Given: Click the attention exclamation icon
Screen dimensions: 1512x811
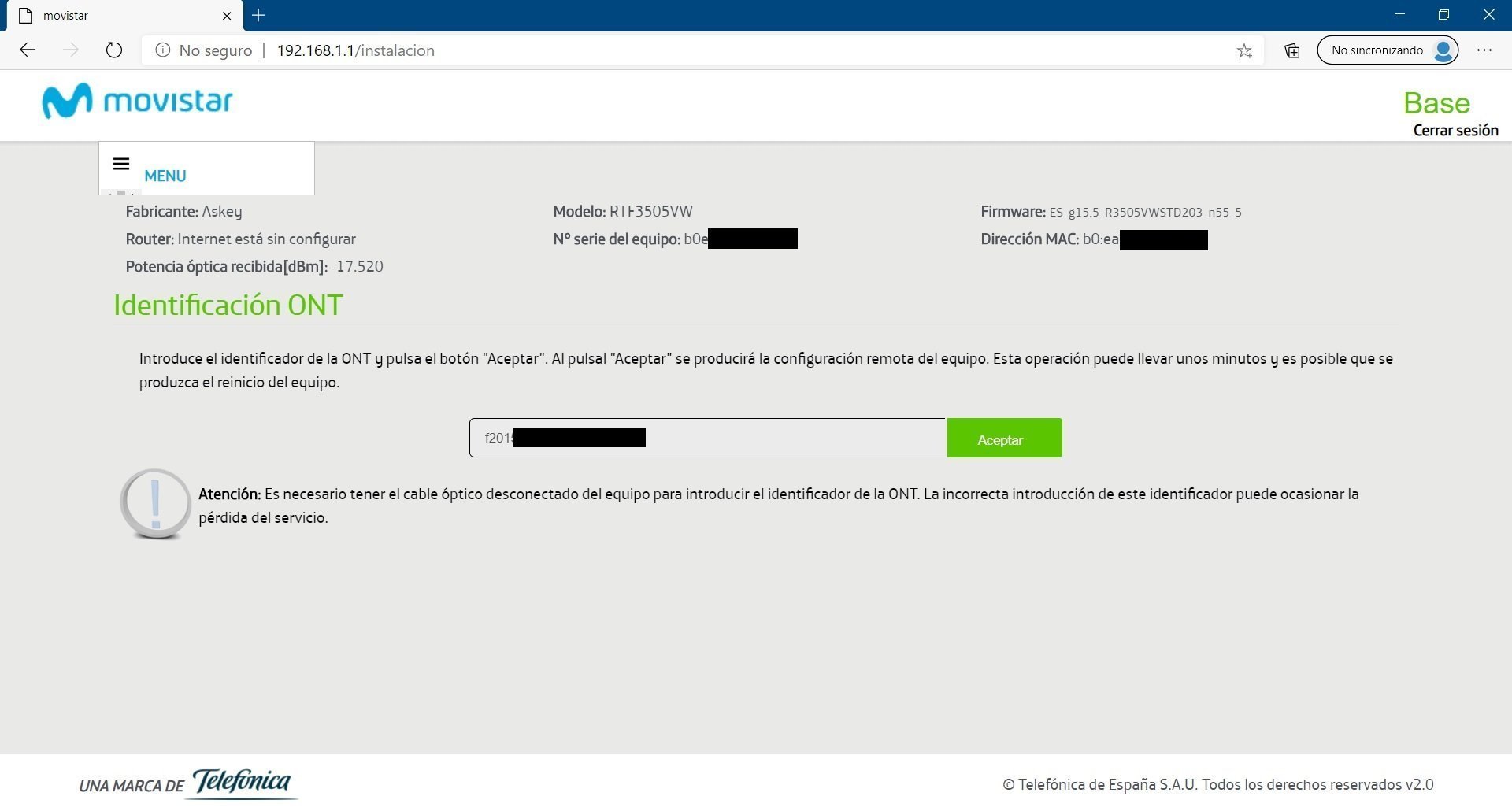Looking at the screenshot, I should [x=155, y=504].
